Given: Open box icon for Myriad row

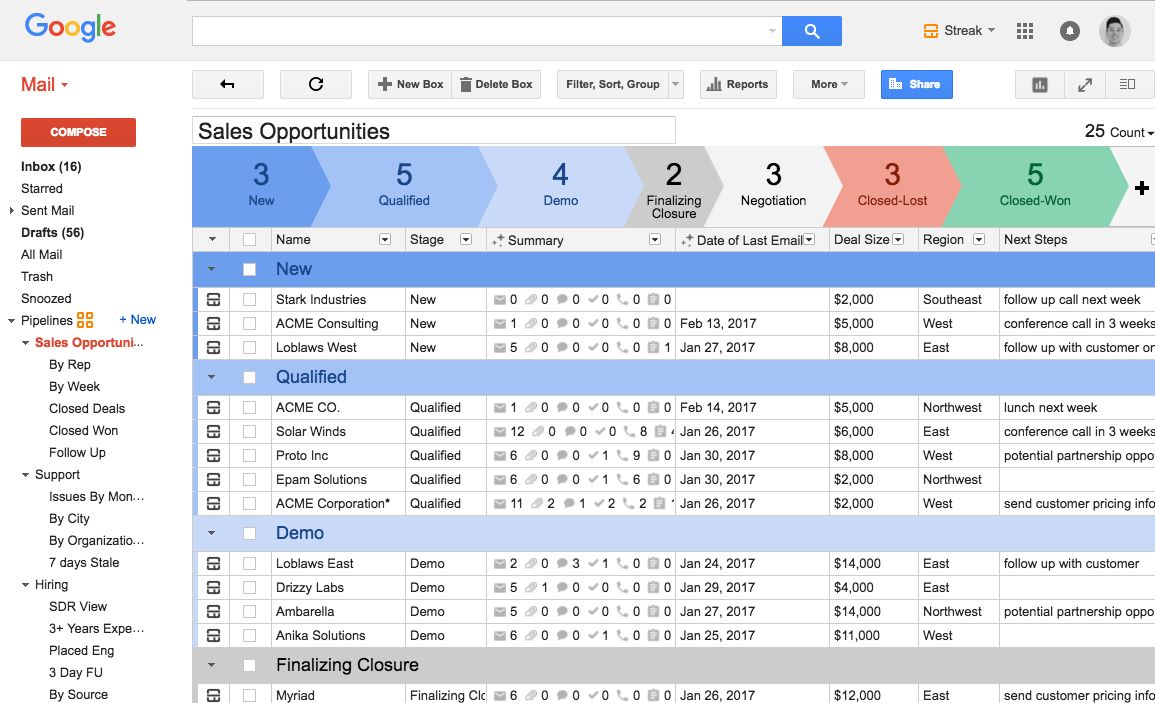Looking at the screenshot, I should click(214, 695).
